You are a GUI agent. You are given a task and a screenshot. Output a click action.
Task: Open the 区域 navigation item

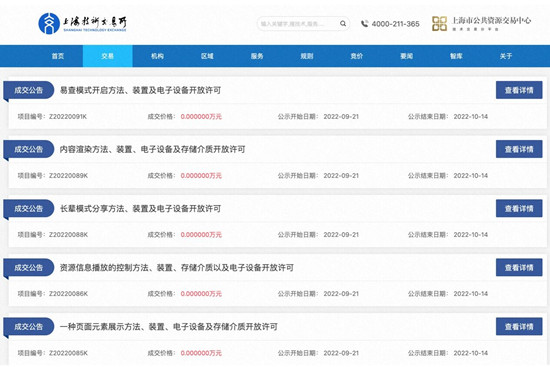click(207, 56)
